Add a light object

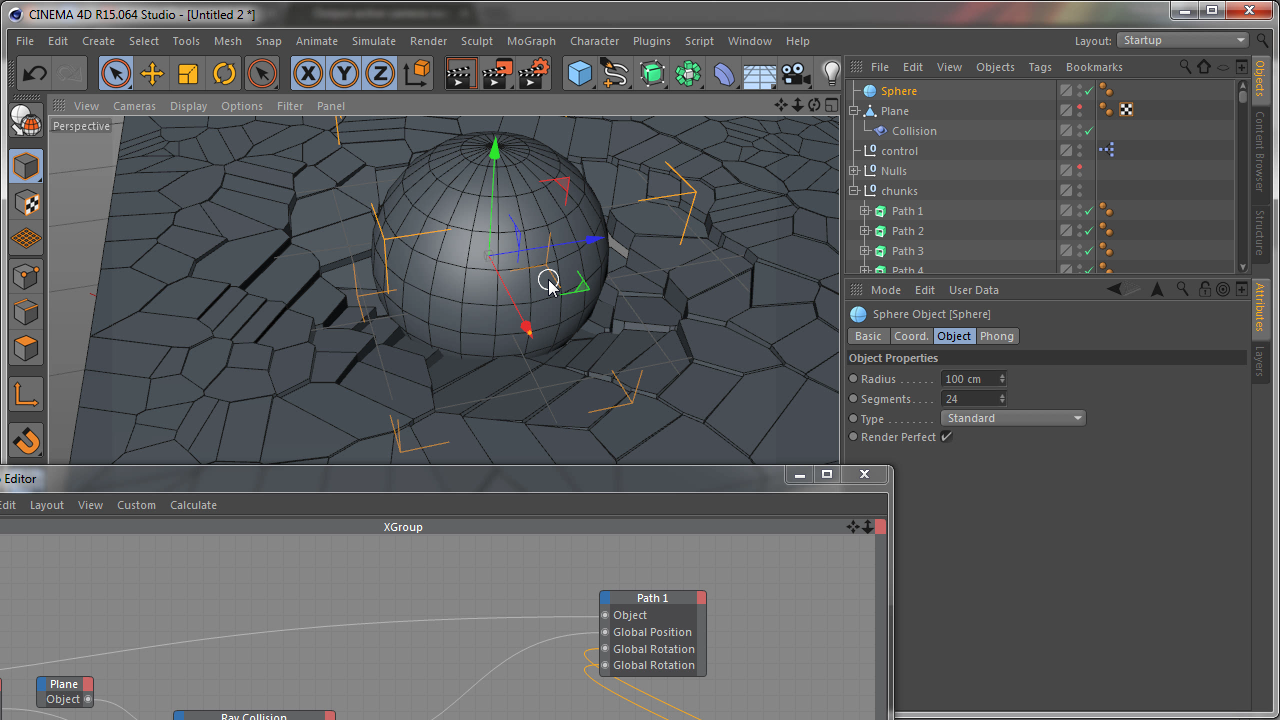pyautogui.click(x=831, y=73)
